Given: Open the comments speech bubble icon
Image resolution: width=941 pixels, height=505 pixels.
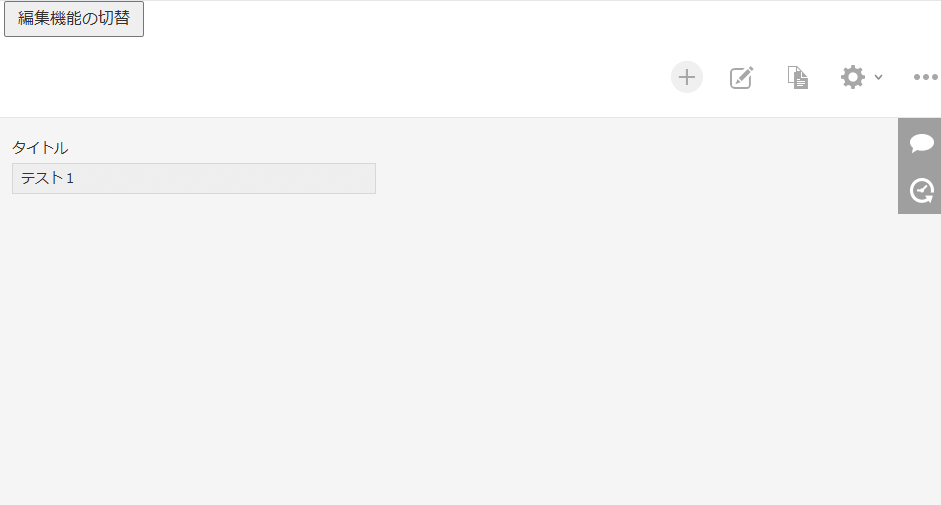Looking at the screenshot, I should coord(921,143).
